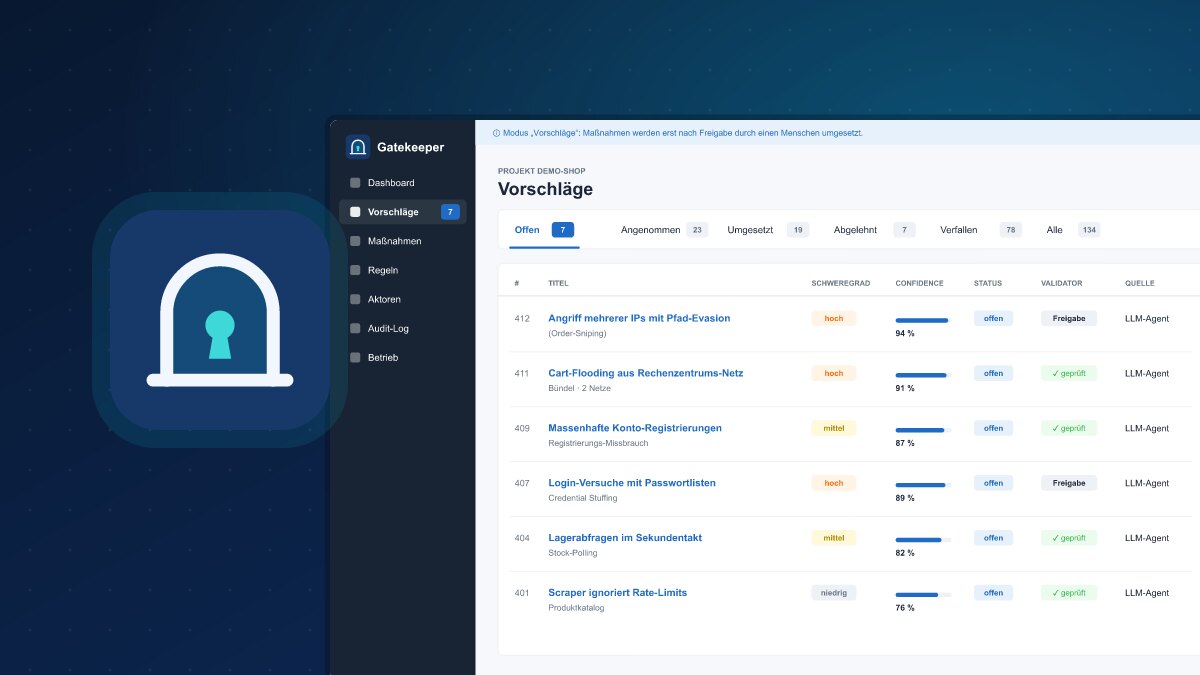Viewport: 1200px width, 675px height.
Task: Click the Vorschläge badge count 7 in sidebar
Action: pyautogui.click(x=450, y=212)
